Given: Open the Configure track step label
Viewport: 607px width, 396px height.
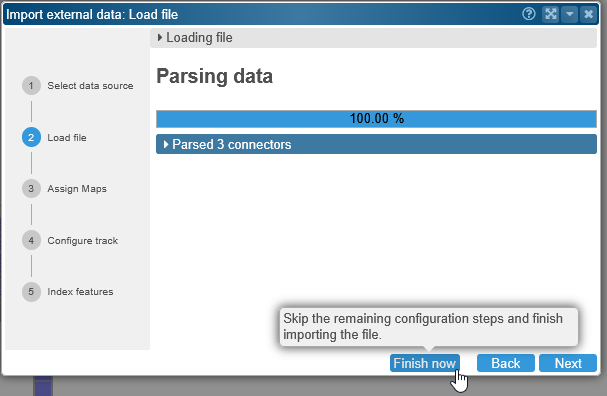Looking at the screenshot, I should pyautogui.click(x=82, y=240).
